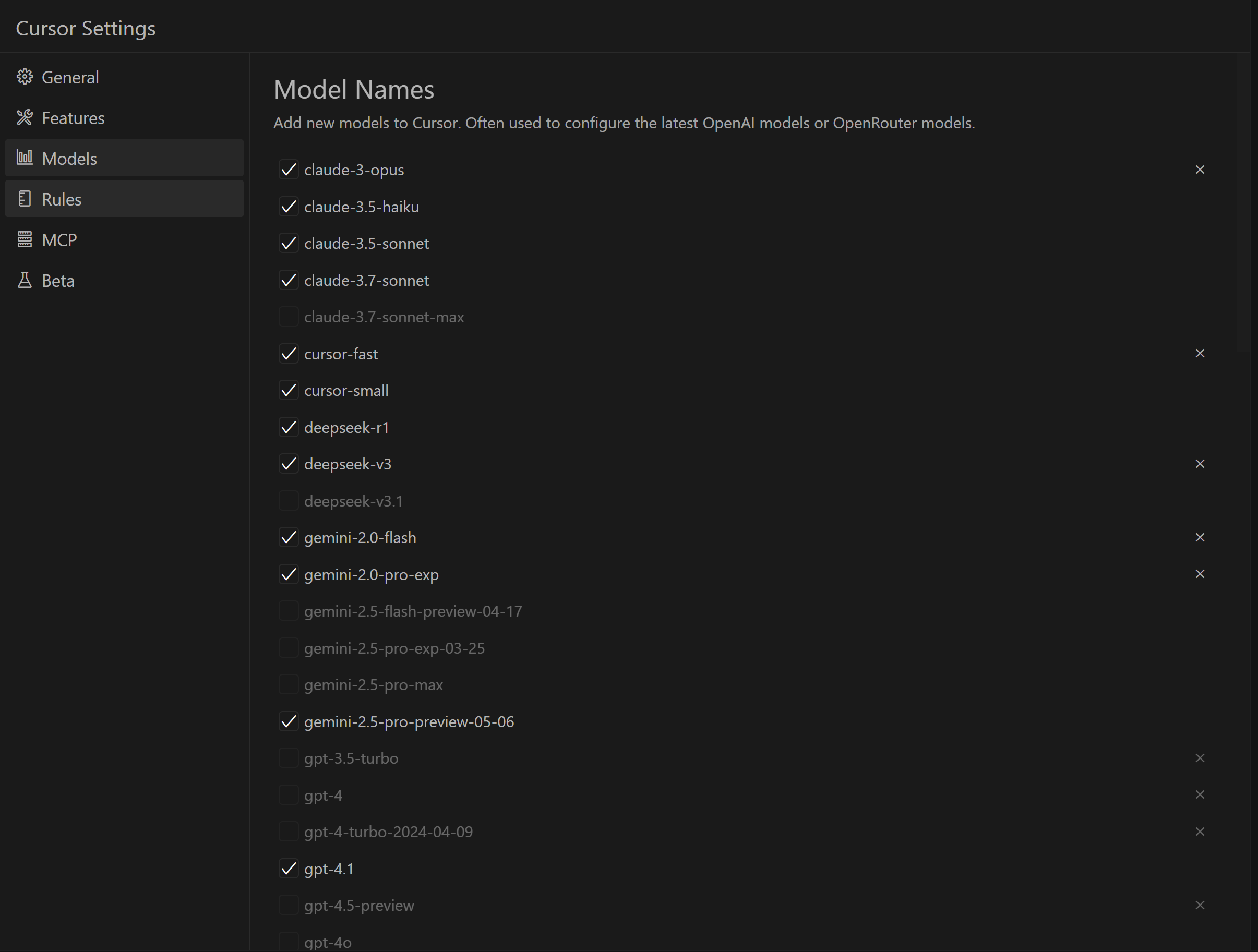The image size is (1258, 952).
Task: Open the General settings section
Action: coord(124,77)
